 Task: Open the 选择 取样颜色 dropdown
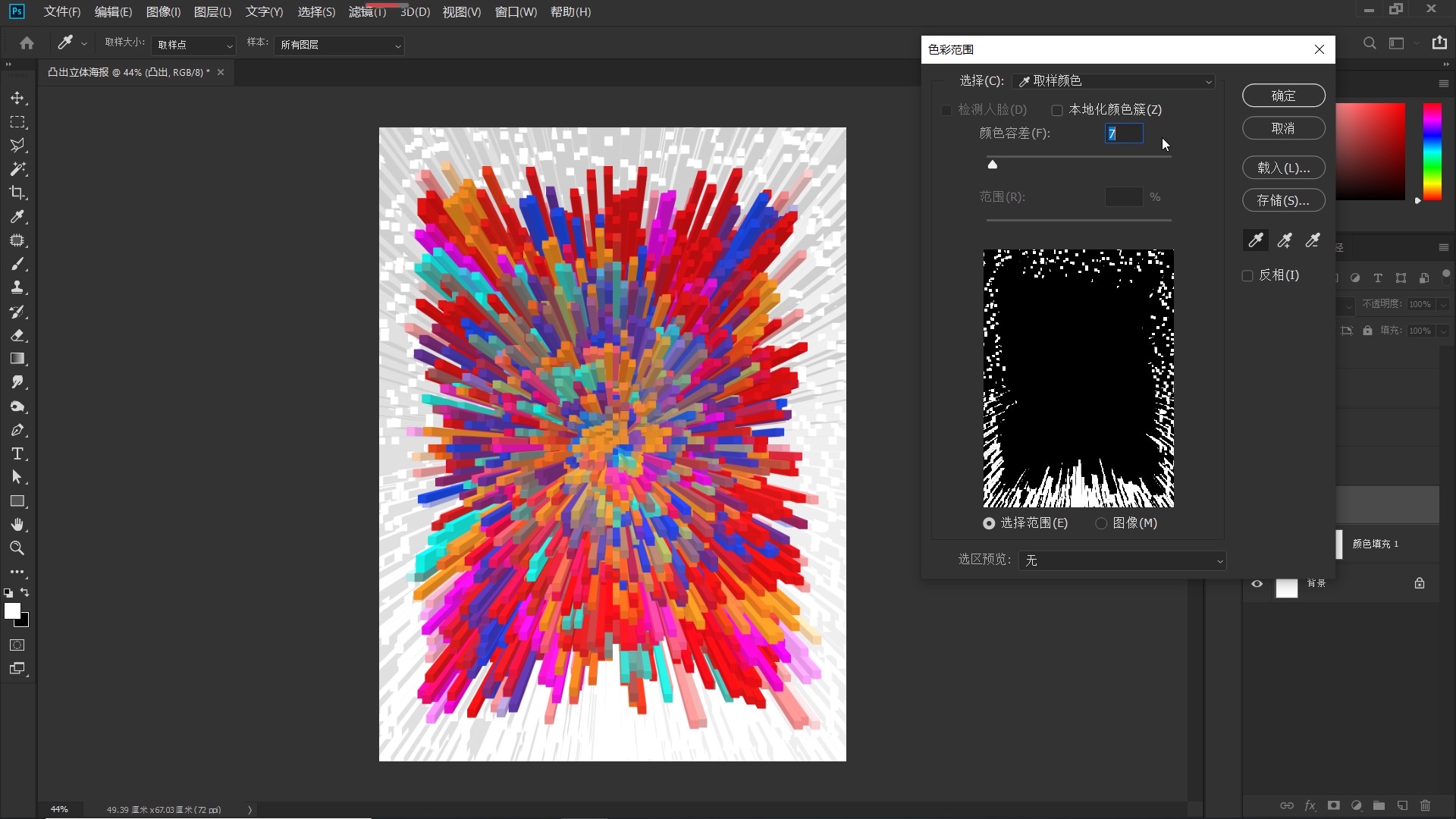[1113, 81]
